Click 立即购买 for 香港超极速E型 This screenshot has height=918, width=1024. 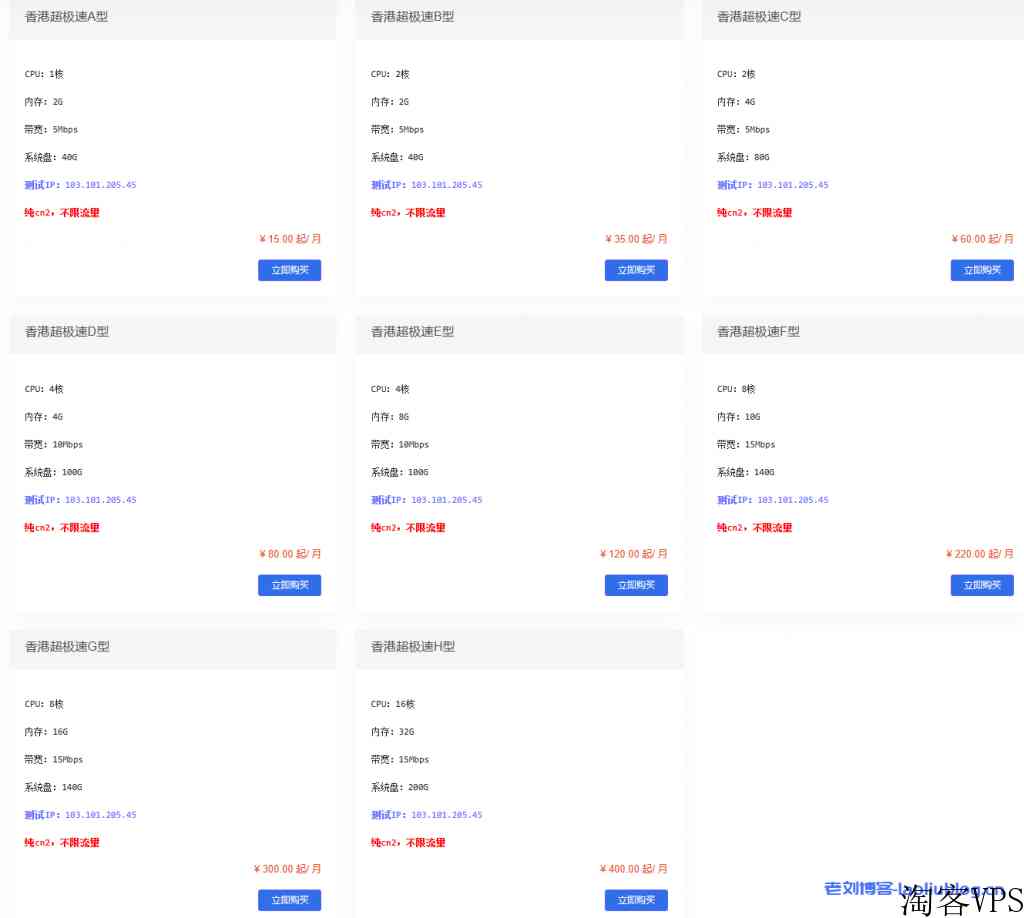(635, 585)
